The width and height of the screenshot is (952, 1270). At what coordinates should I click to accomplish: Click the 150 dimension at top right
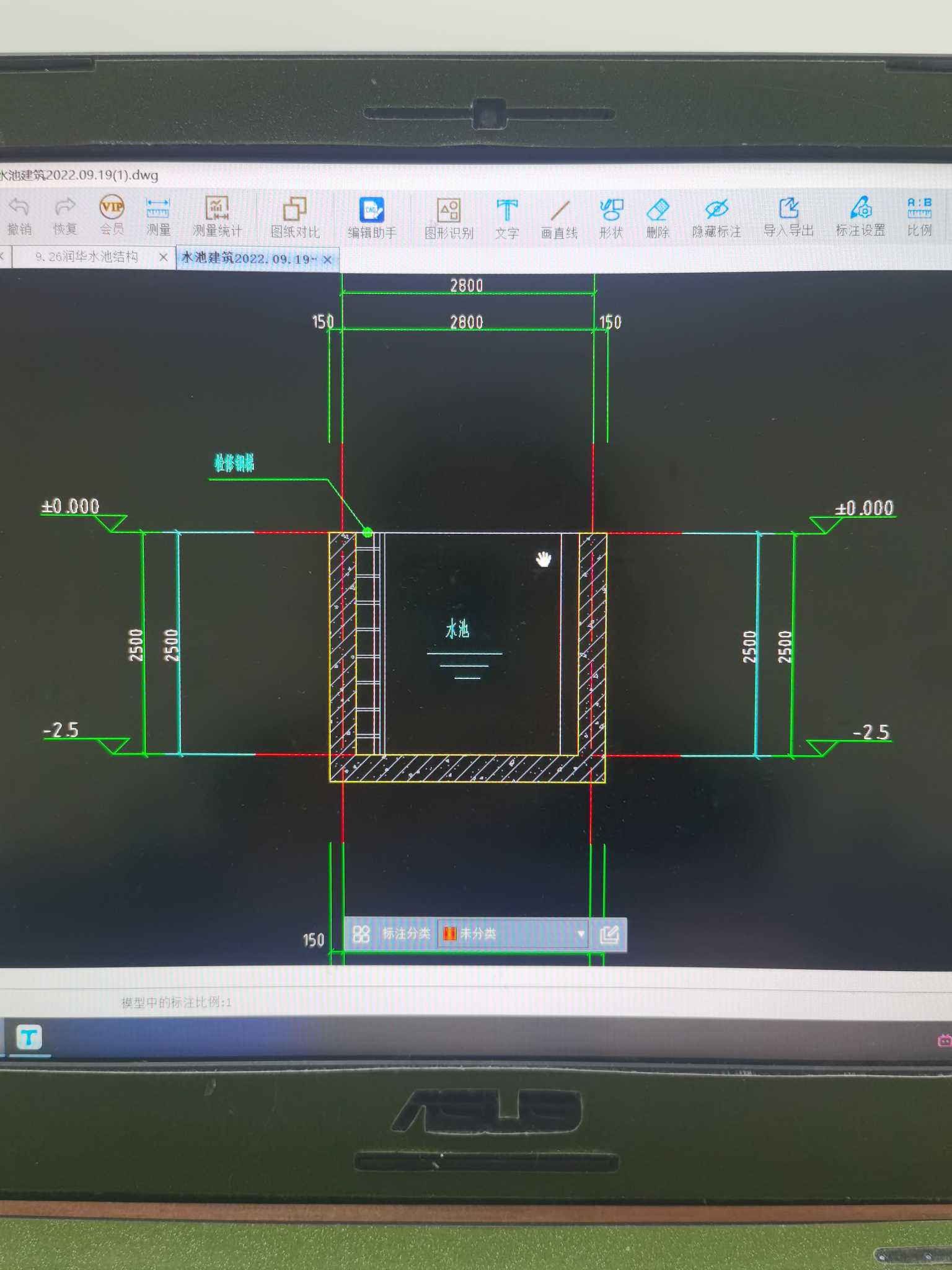[x=610, y=321]
